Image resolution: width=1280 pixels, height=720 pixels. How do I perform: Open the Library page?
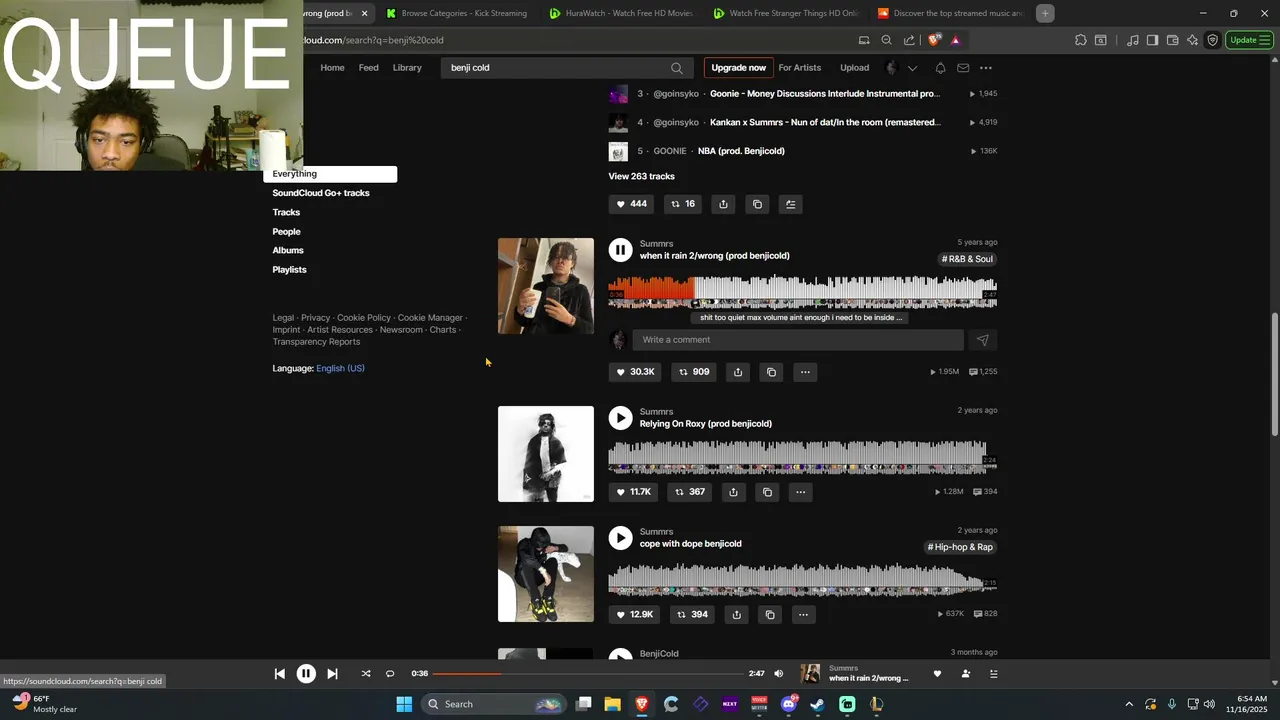click(x=407, y=68)
